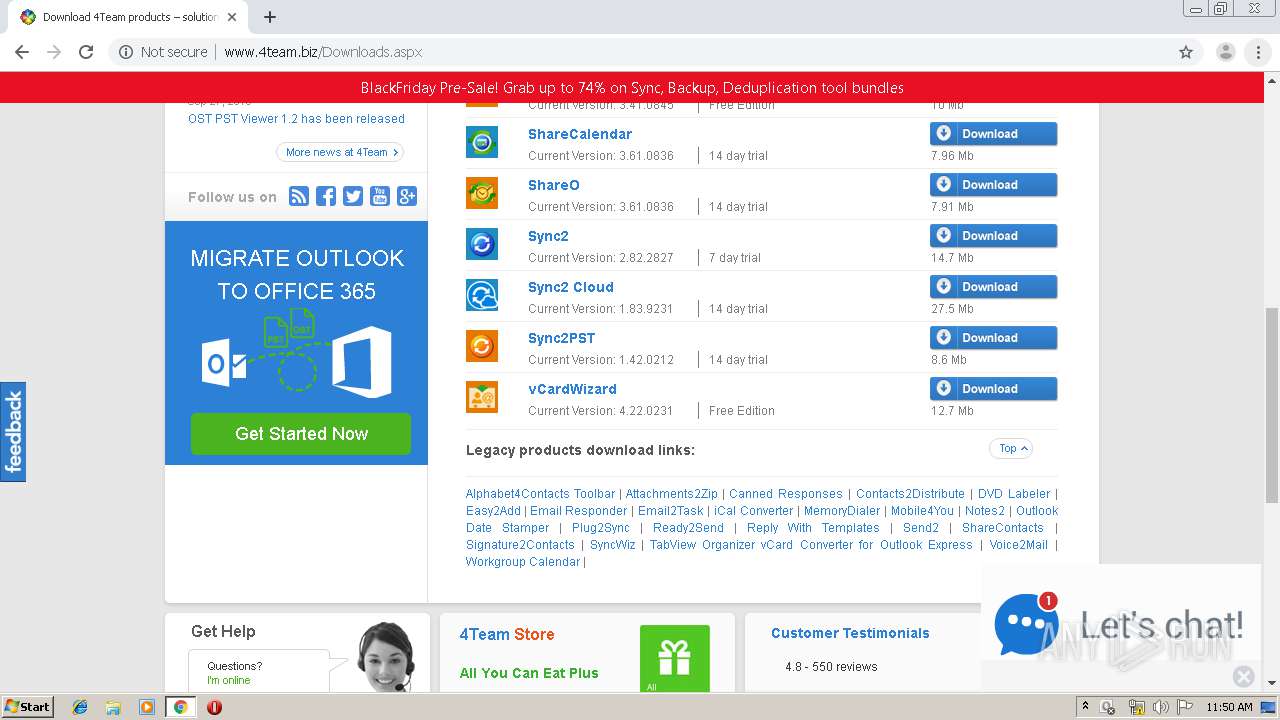Bookmark this page with the star
The image size is (1280, 720).
[1186, 52]
